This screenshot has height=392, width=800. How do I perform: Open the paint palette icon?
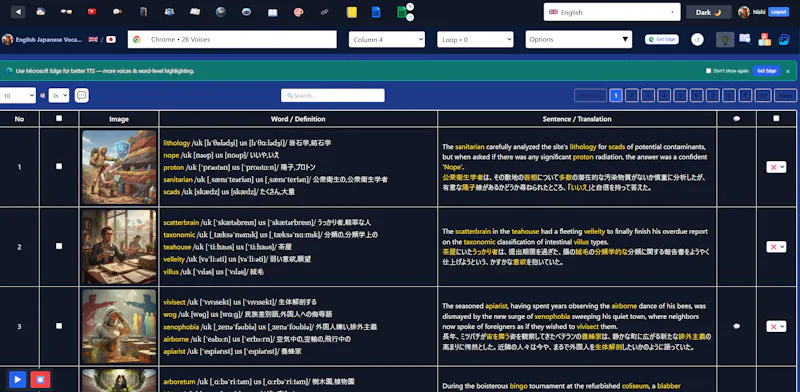[x=298, y=12]
